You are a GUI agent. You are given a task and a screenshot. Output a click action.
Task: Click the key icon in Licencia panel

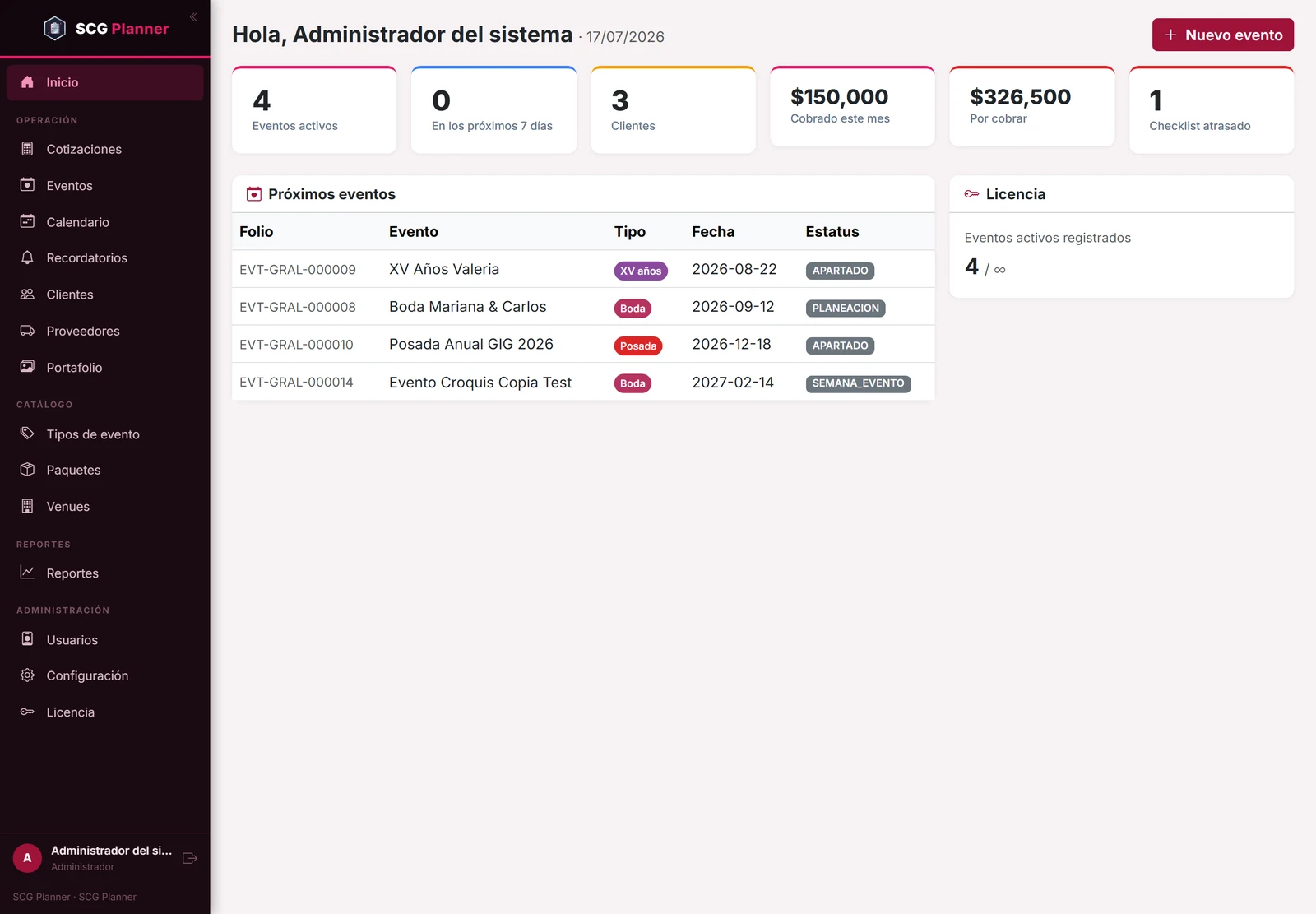click(971, 194)
